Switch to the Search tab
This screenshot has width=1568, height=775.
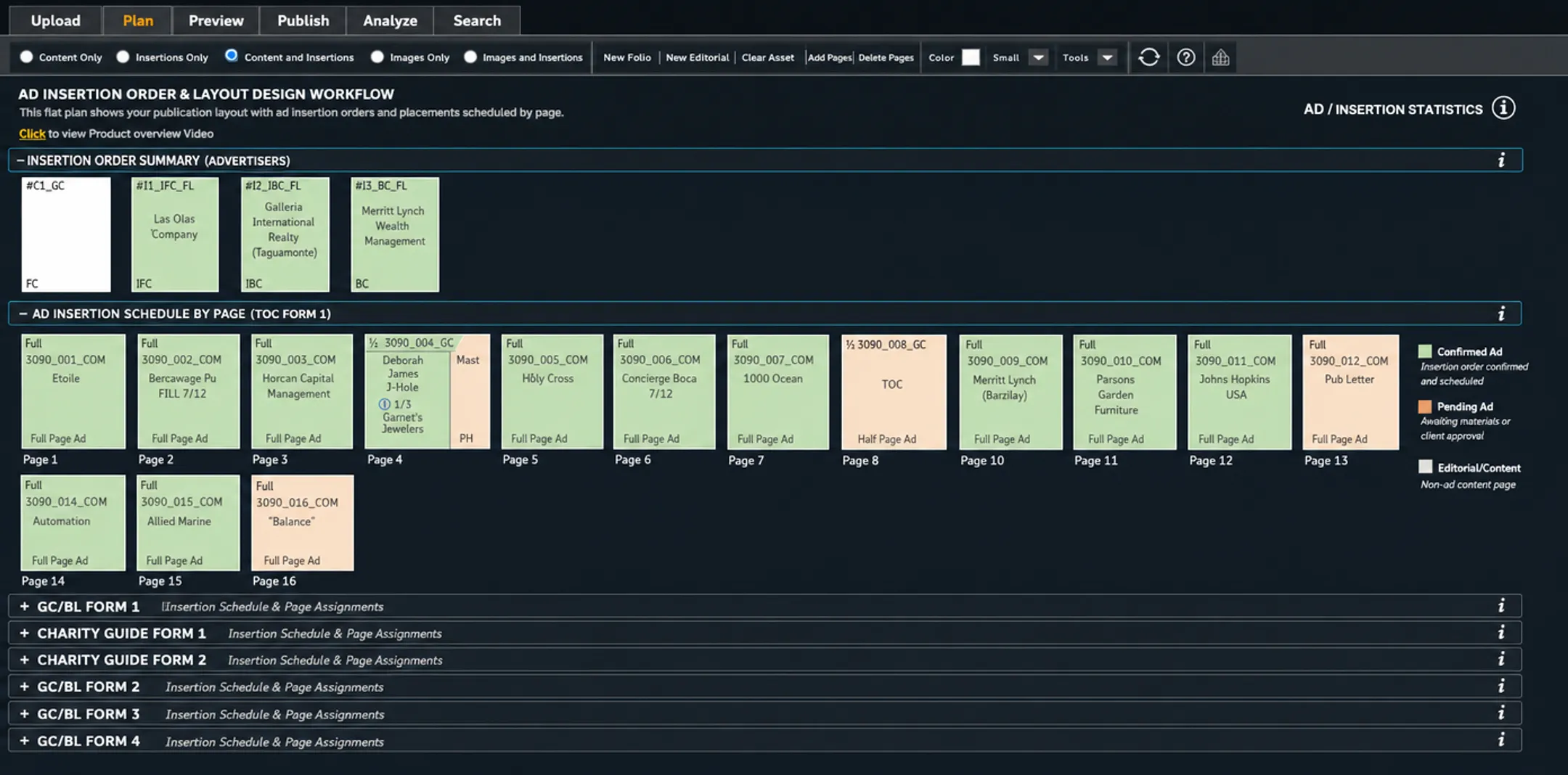click(x=477, y=20)
